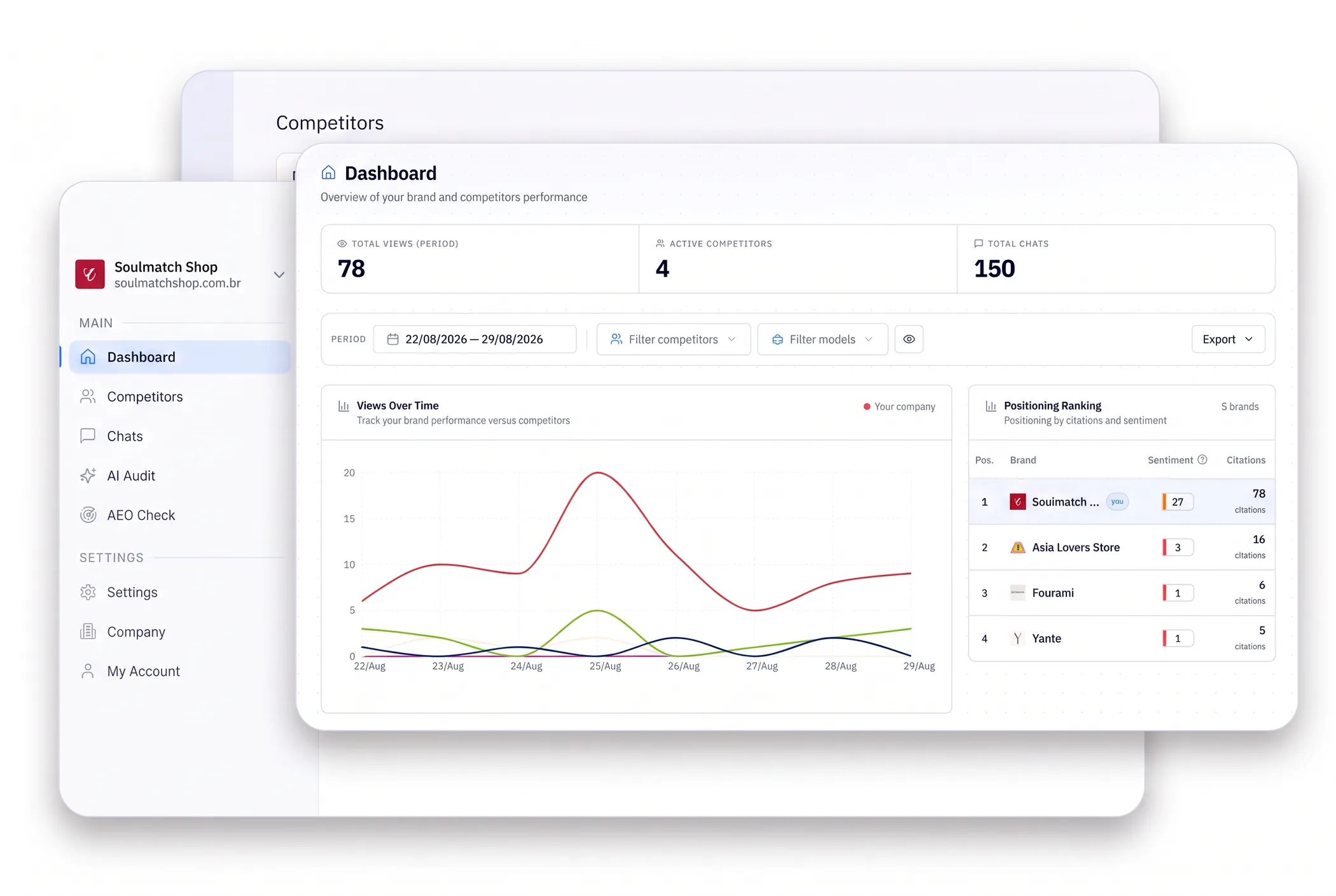Click the AEO Check target icon

tap(88, 514)
